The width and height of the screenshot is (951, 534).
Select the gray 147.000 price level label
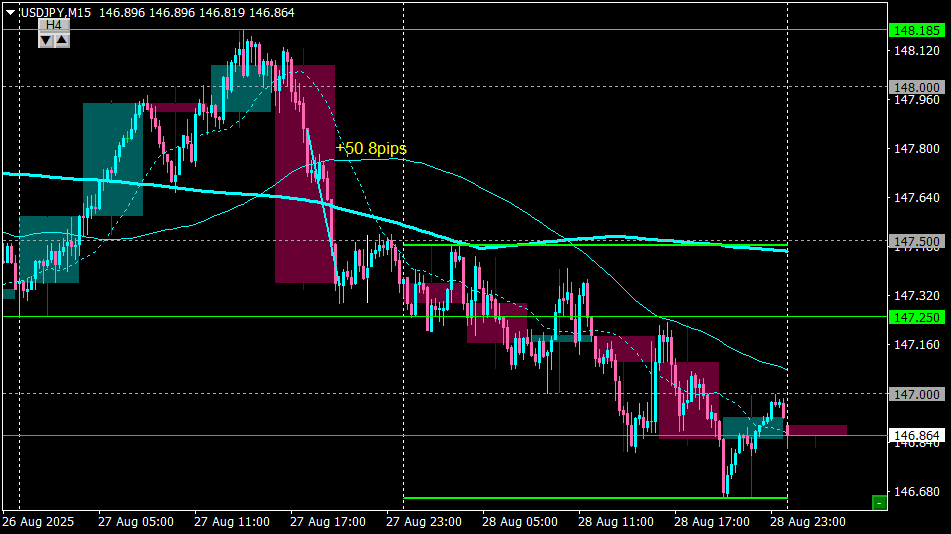click(916, 394)
